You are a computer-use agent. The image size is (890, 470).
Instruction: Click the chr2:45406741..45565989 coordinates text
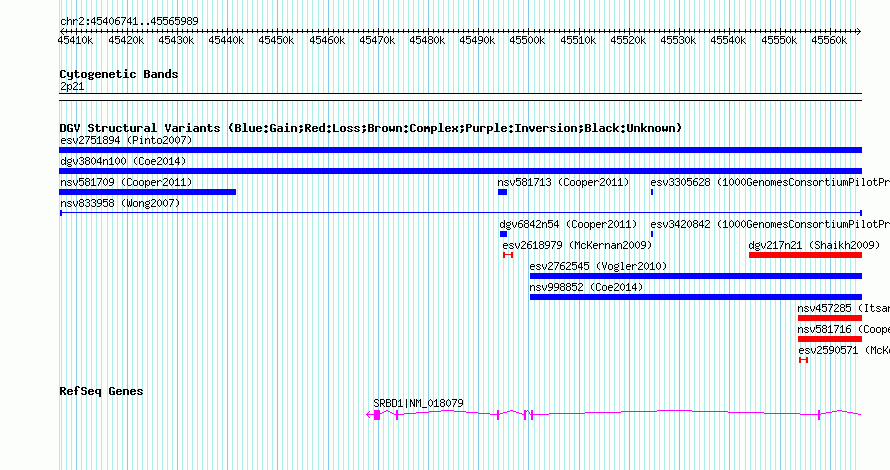129,21
